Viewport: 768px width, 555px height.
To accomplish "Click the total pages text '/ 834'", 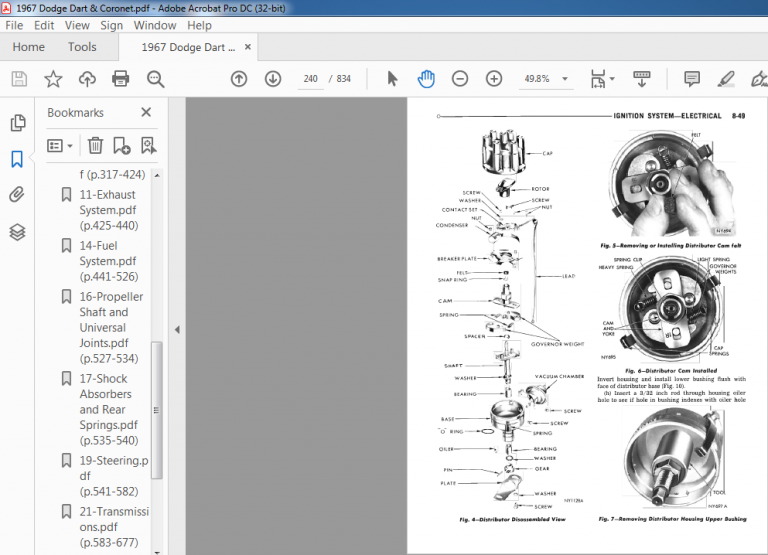I will click(x=340, y=79).
